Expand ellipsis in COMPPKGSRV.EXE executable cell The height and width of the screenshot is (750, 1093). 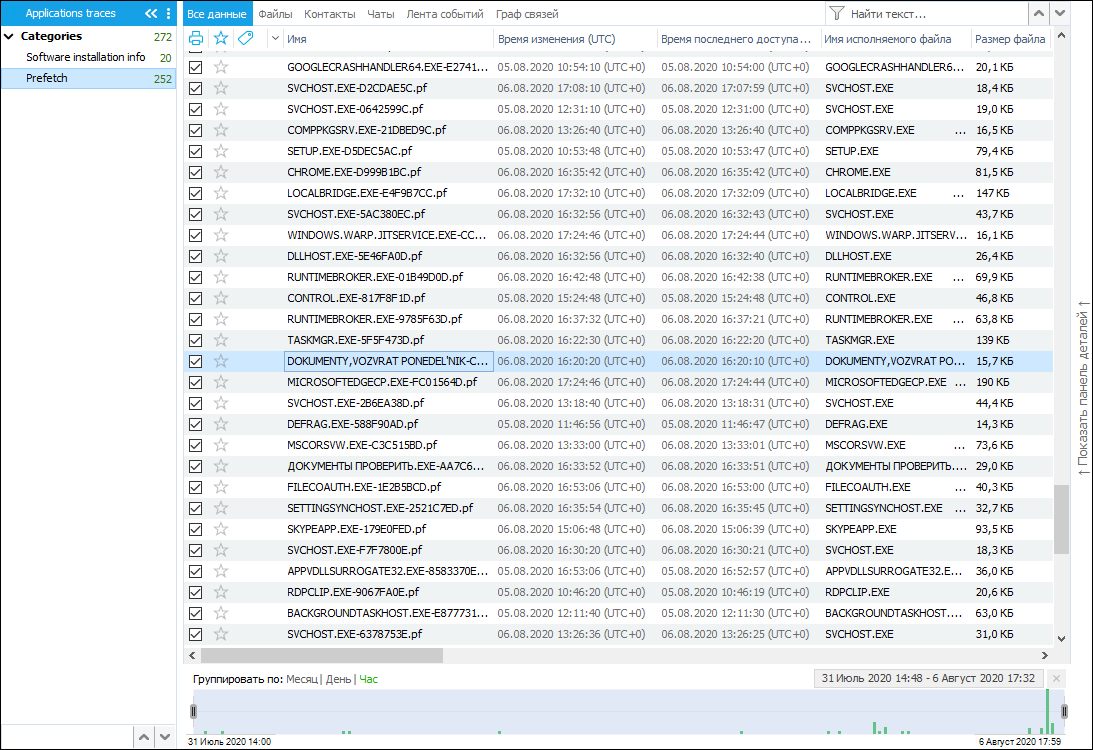(x=960, y=130)
